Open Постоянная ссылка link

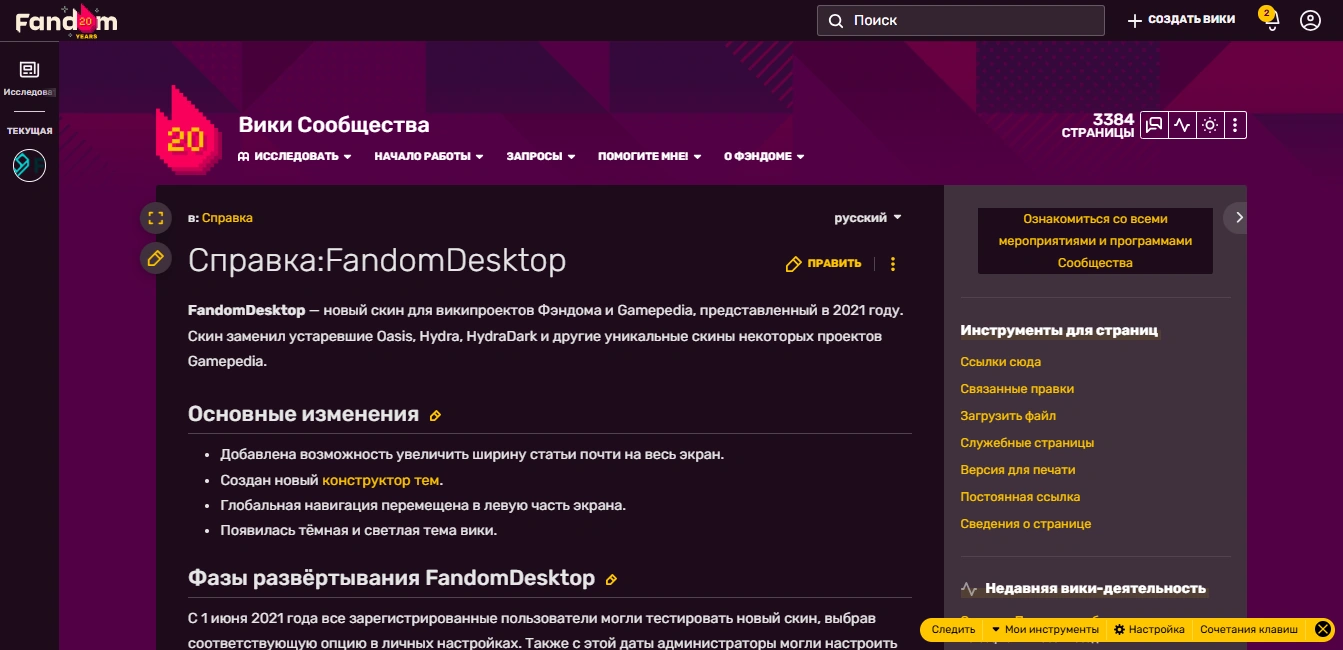pyautogui.click(x=1020, y=497)
